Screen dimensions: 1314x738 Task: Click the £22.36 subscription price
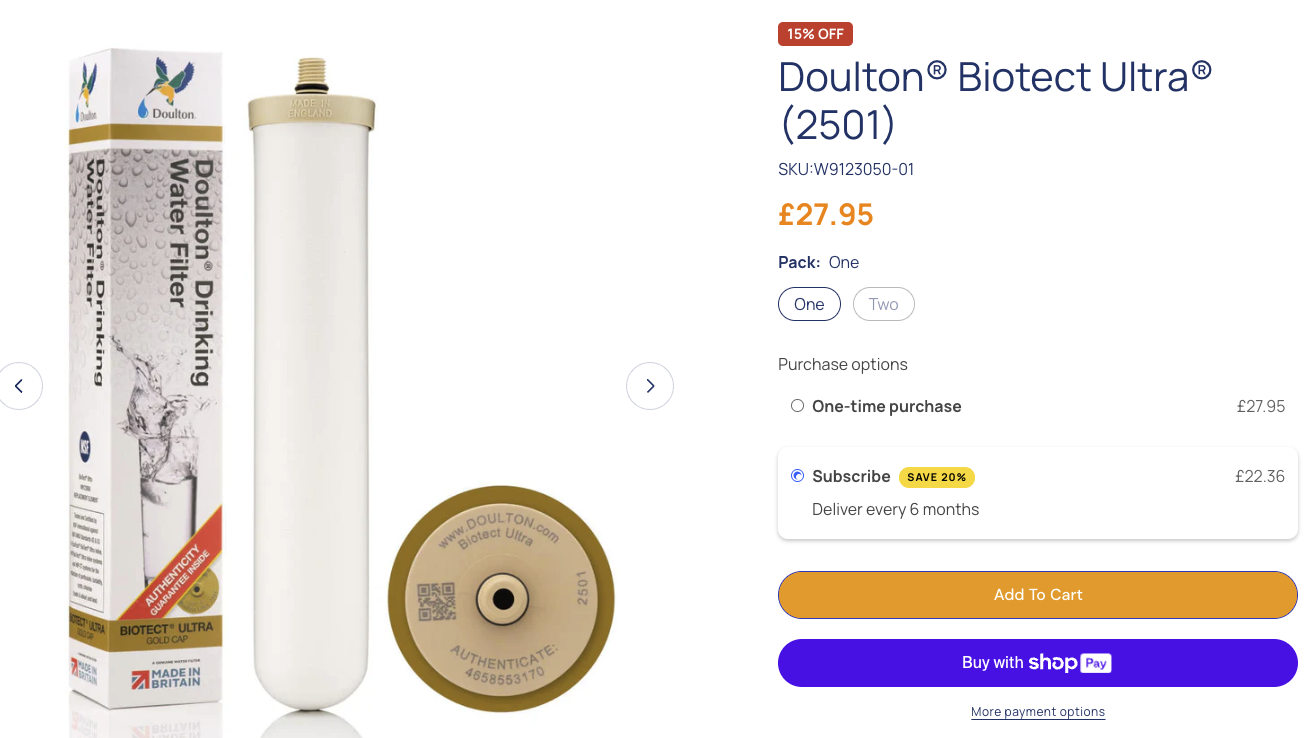(1259, 476)
